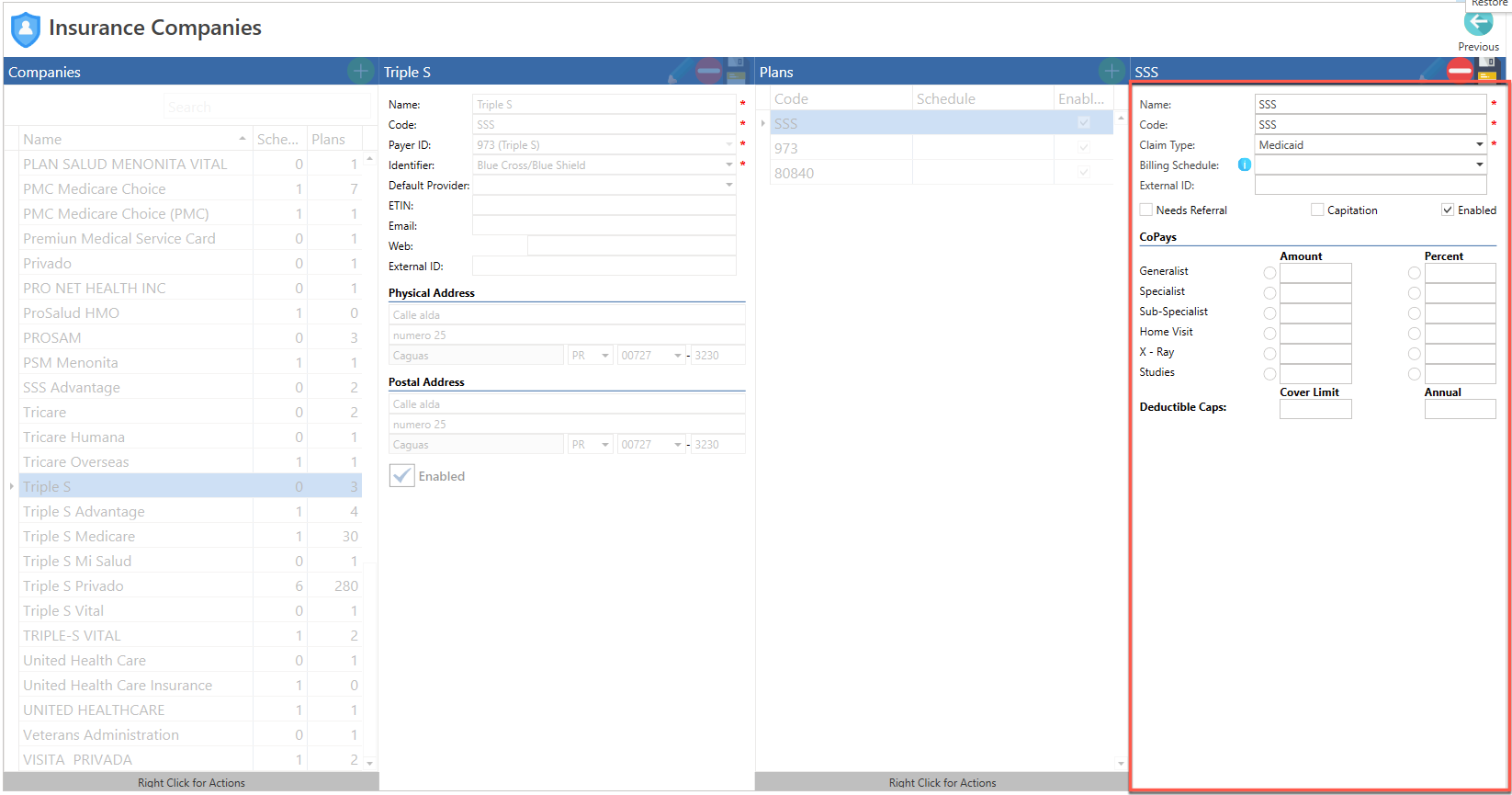1512x795 pixels.
Task: Click the Previous label
Action: click(x=1478, y=47)
